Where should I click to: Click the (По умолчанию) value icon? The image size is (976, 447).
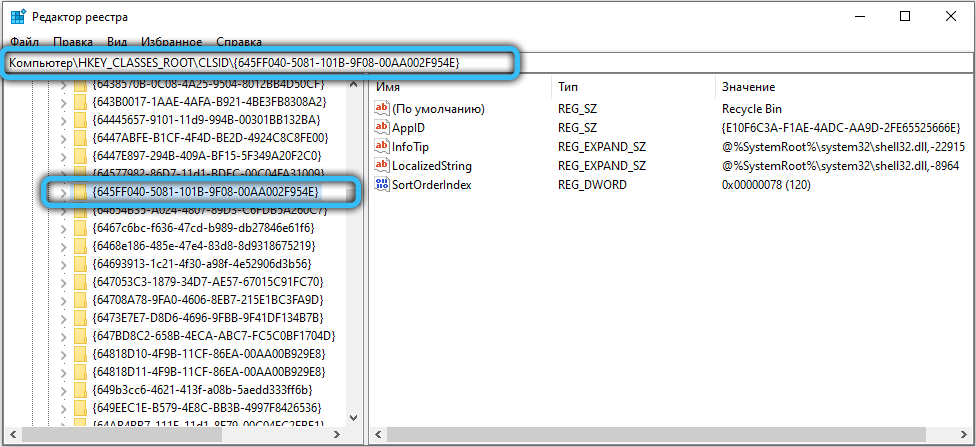(381, 108)
